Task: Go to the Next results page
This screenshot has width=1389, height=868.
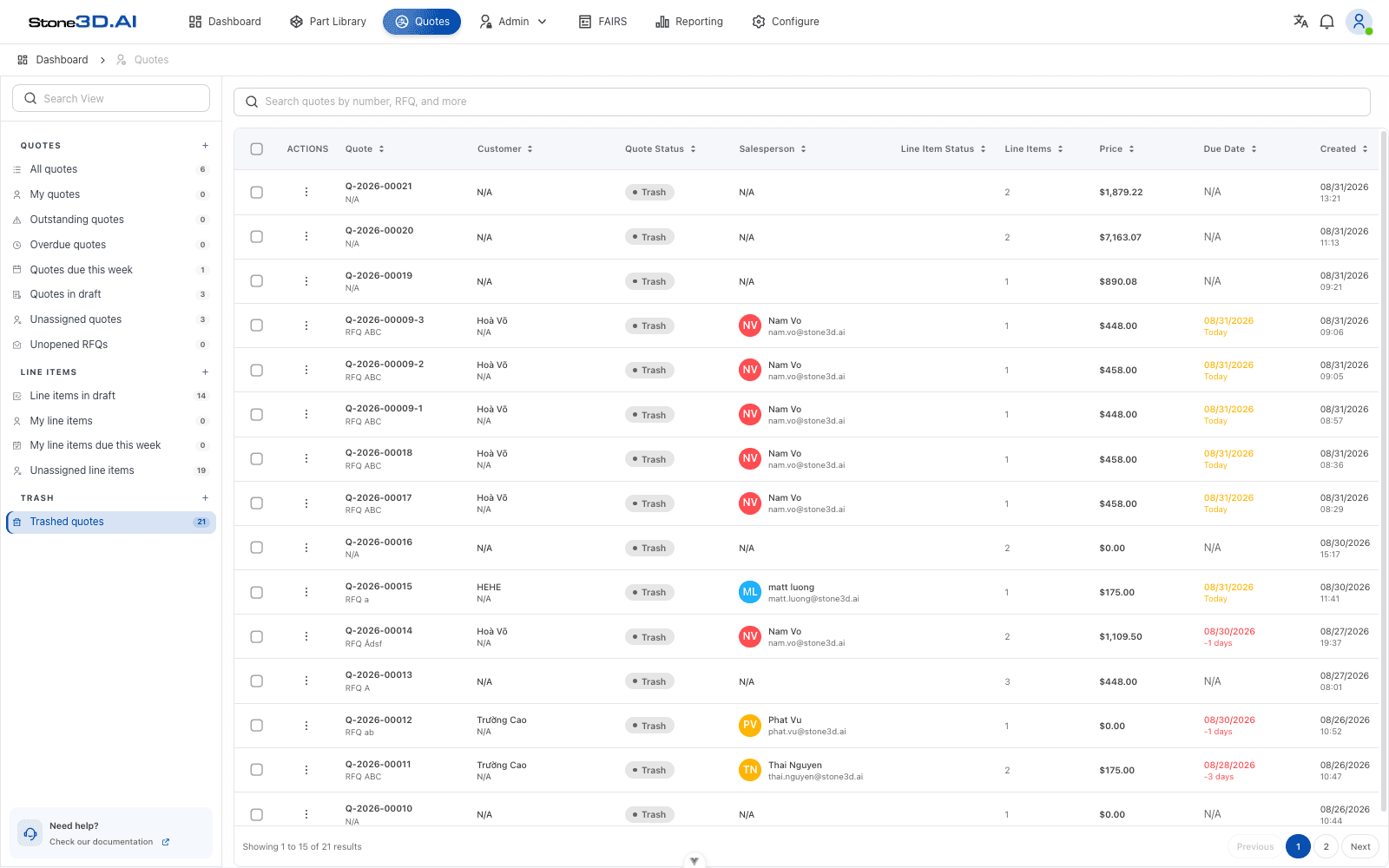Action: click(1360, 846)
